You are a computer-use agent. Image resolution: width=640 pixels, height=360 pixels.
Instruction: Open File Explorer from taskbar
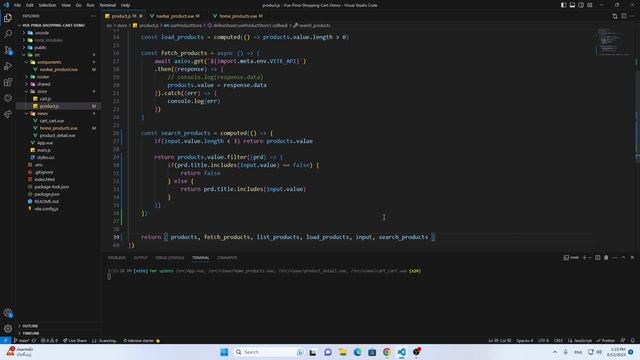[x=342, y=352]
